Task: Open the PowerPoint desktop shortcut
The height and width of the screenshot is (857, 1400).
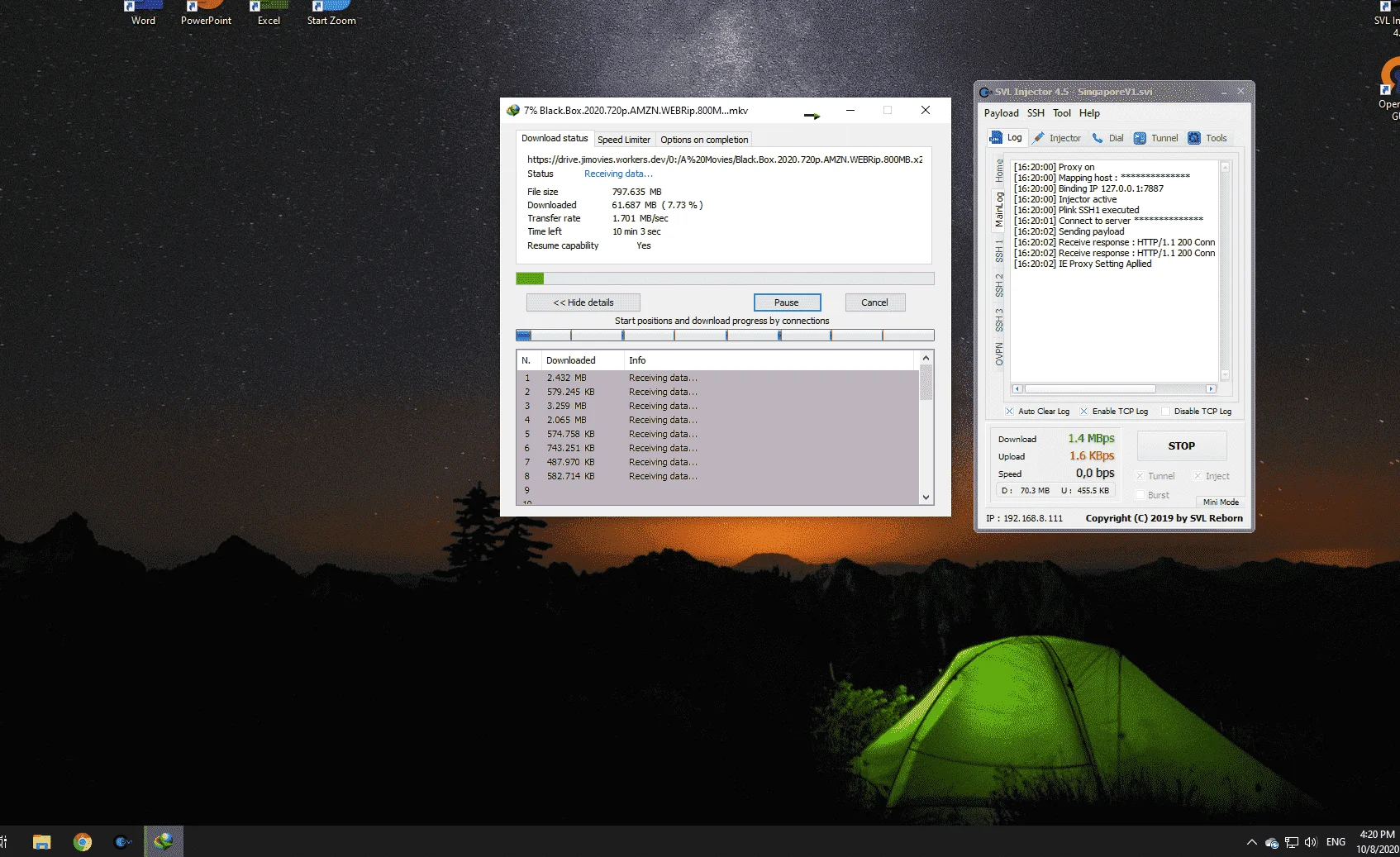Action: pos(206,14)
